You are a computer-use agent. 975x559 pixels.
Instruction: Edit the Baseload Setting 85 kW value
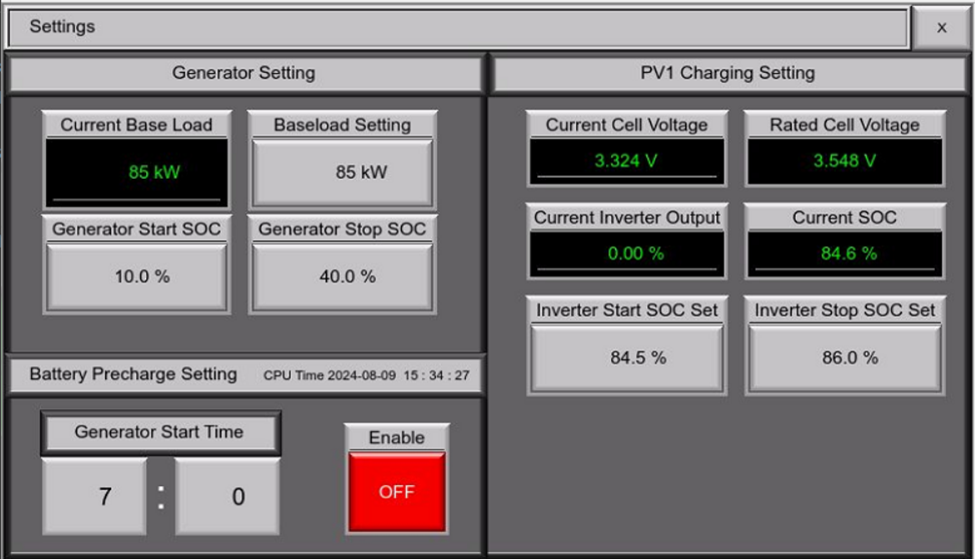(342, 173)
